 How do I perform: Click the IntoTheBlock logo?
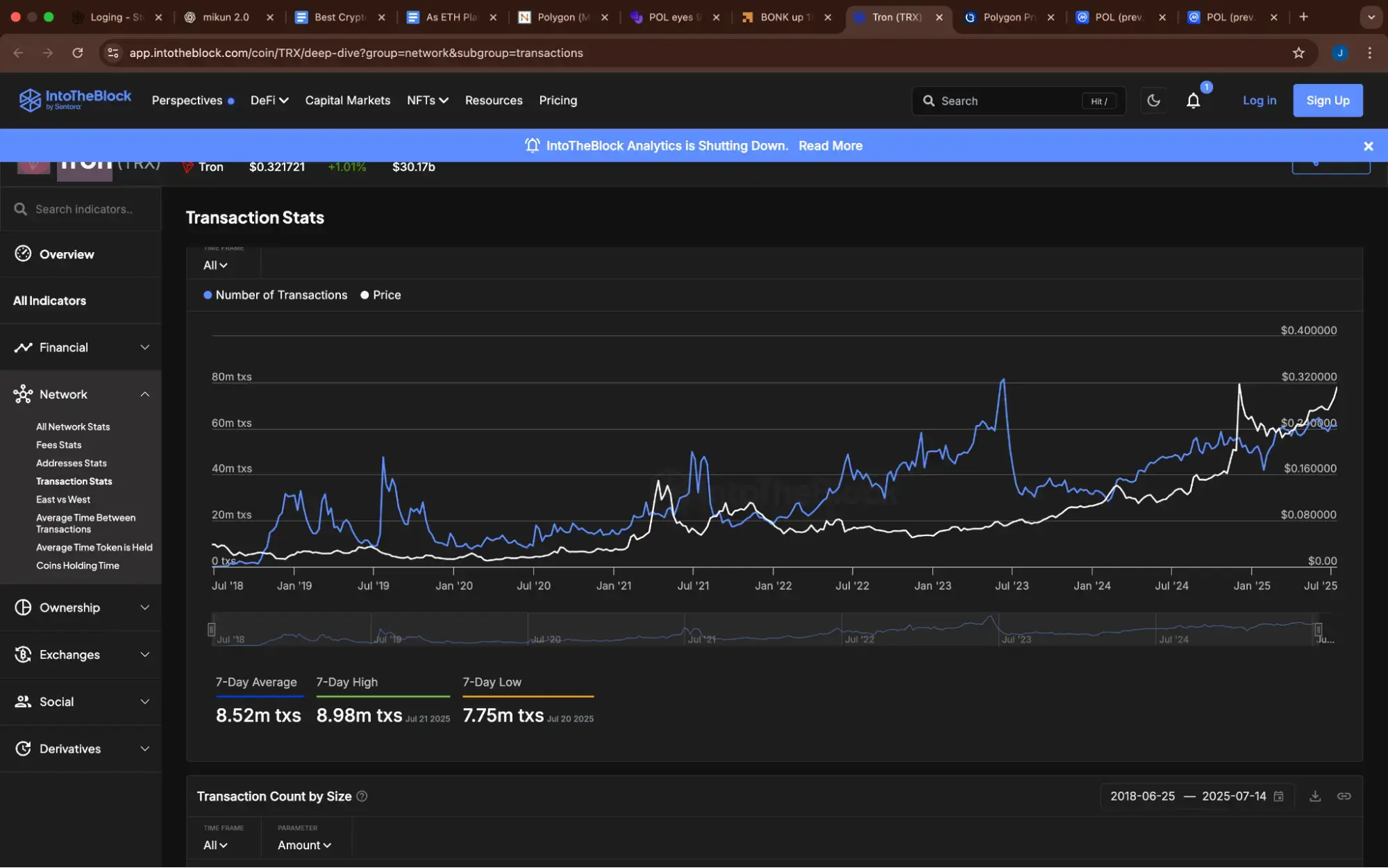[x=75, y=100]
